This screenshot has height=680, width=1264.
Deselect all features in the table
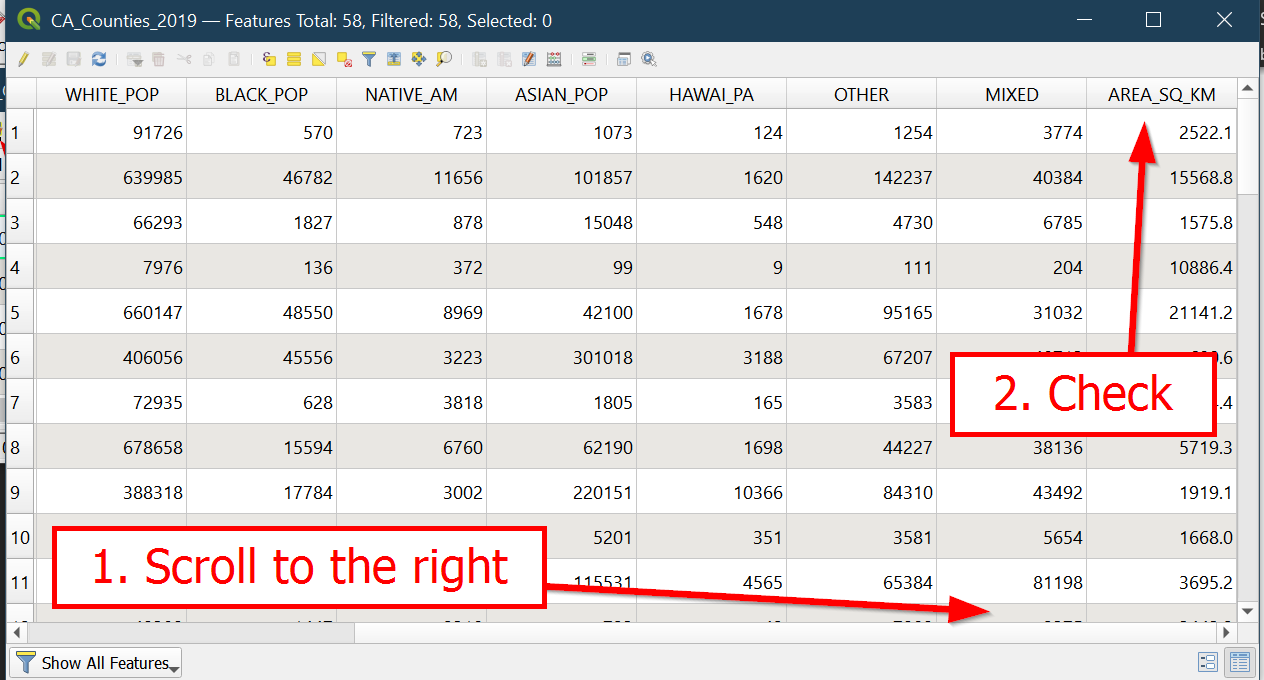click(344, 60)
